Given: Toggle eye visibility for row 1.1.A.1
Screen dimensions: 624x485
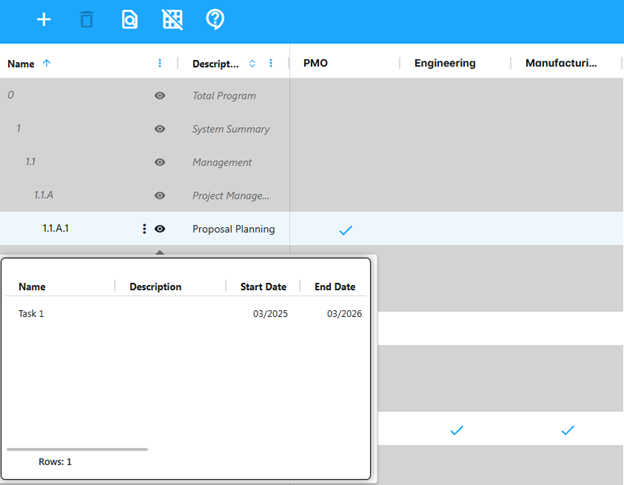Looking at the screenshot, I should tap(160, 229).
